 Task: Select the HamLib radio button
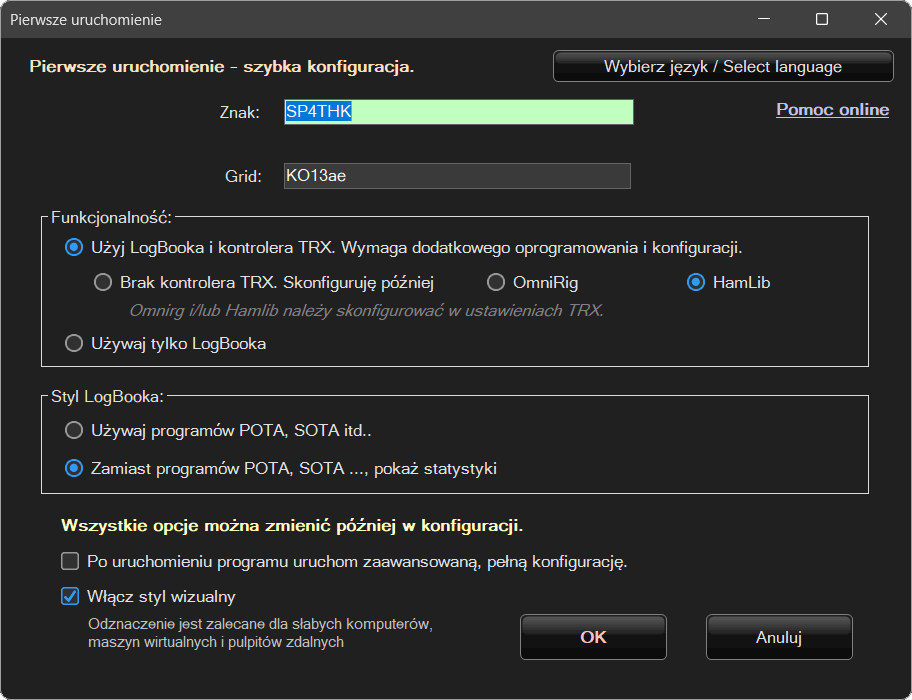coord(696,283)
